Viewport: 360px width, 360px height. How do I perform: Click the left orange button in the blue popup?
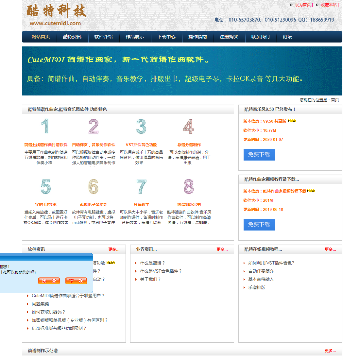[x=49, y=280]
